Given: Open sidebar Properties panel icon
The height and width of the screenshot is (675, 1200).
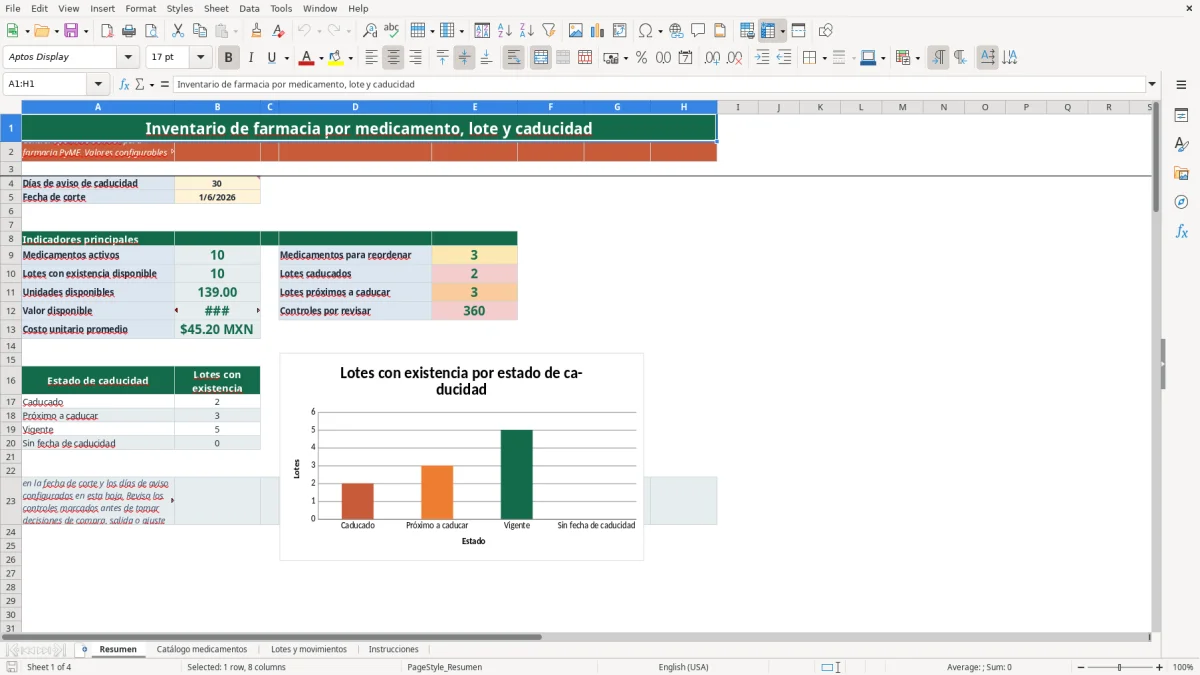Looking at the screenshot, I should [x=1181, y=115].
